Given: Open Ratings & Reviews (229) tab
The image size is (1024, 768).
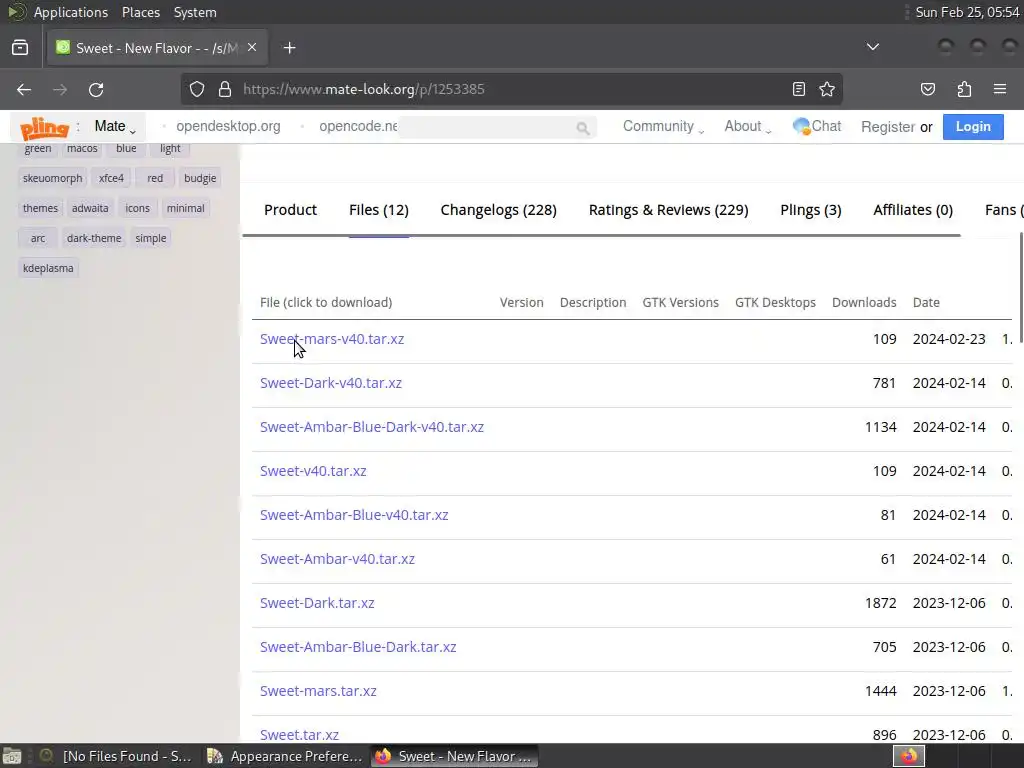Looking at the screenshot, I should 668,210.
